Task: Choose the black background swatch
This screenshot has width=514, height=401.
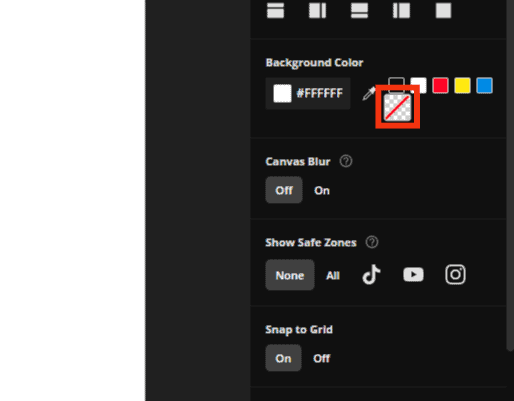Action: [x=396, y=82]
